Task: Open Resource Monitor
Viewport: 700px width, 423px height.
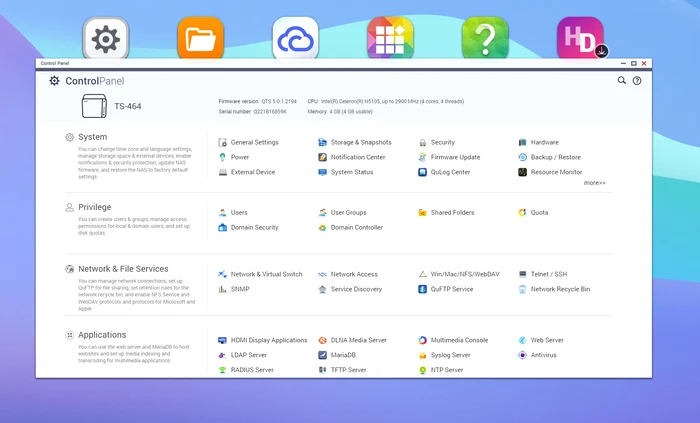Action: pos(550,172)
